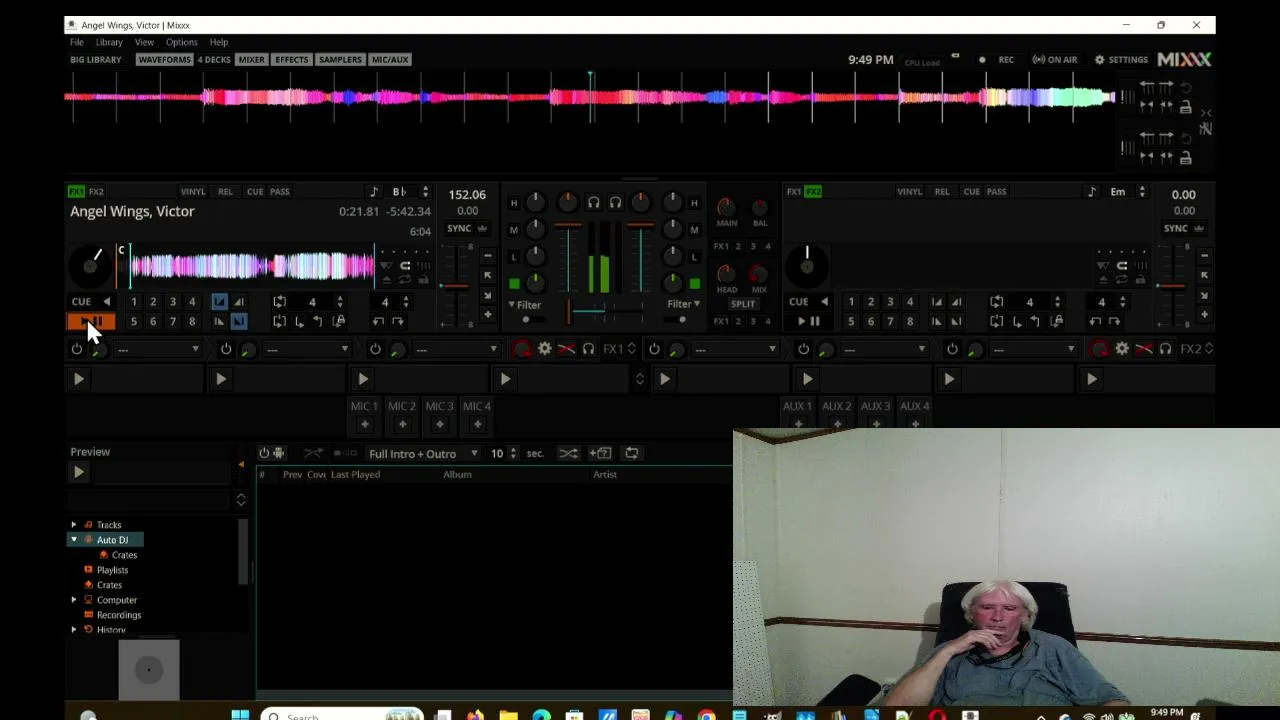Toggle FX2 assignment on deck 2

coord(814,191)
